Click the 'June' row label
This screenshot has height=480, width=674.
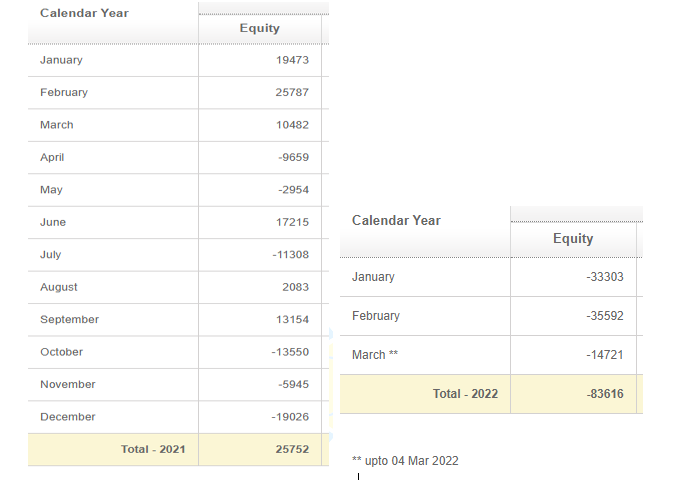53,222
